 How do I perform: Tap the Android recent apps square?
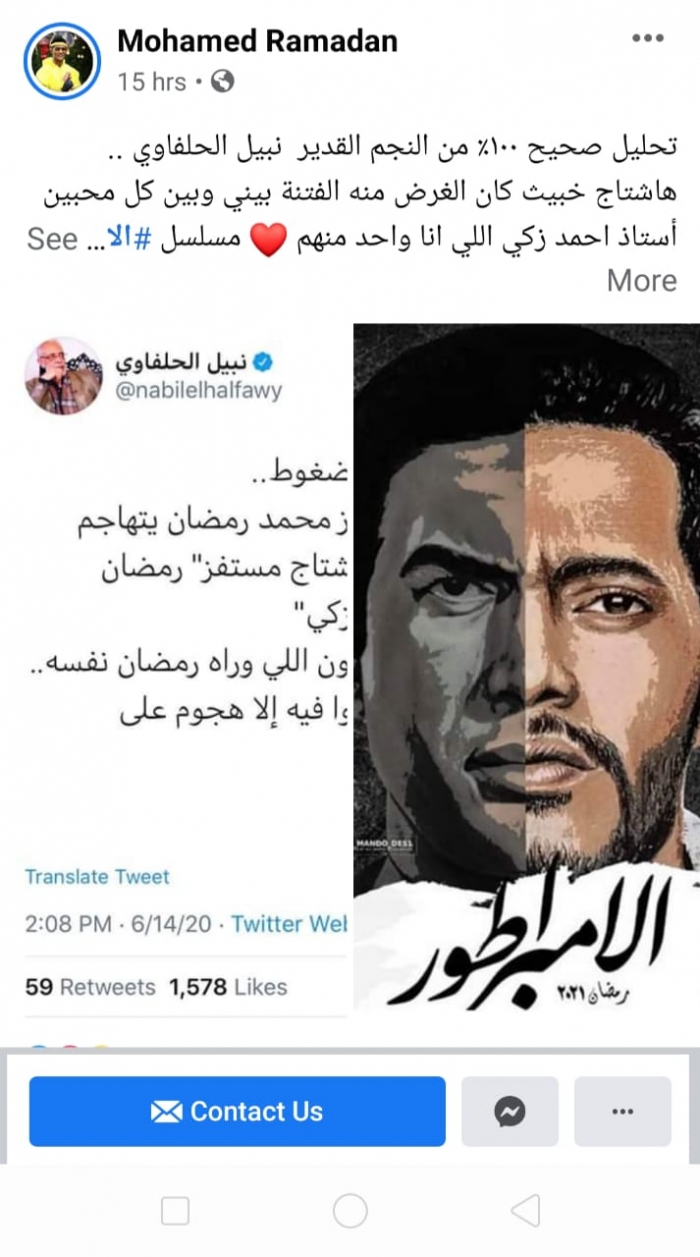tap(175, 1211)
